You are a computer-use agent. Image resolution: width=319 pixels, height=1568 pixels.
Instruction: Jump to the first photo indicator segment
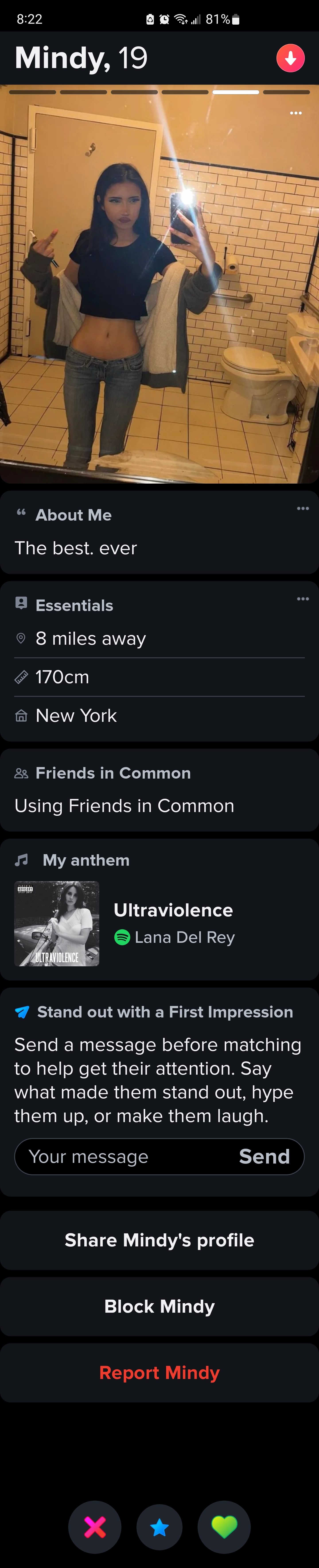pyautogui.click(x=33, y=92)
